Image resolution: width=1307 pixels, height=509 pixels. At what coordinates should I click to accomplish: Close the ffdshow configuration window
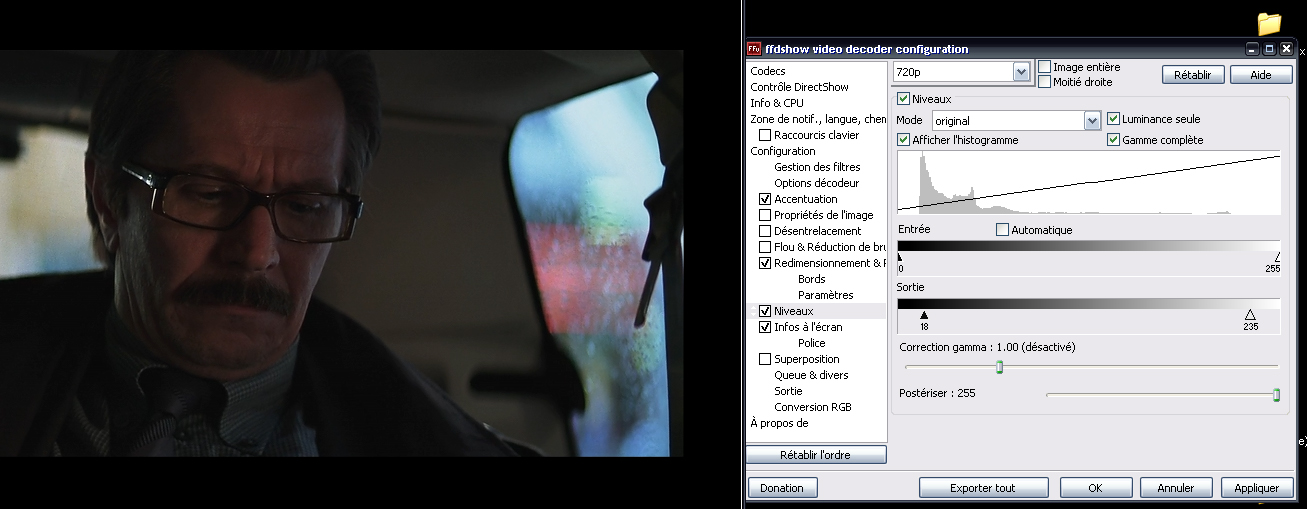pos(1286,48)
